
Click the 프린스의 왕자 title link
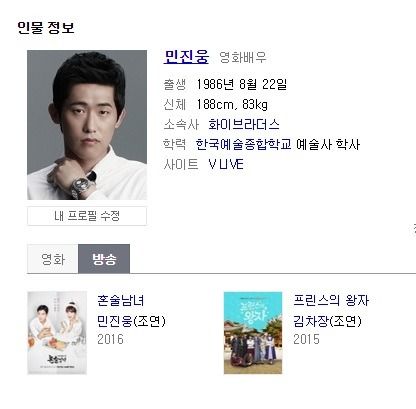tap(331, 300)
